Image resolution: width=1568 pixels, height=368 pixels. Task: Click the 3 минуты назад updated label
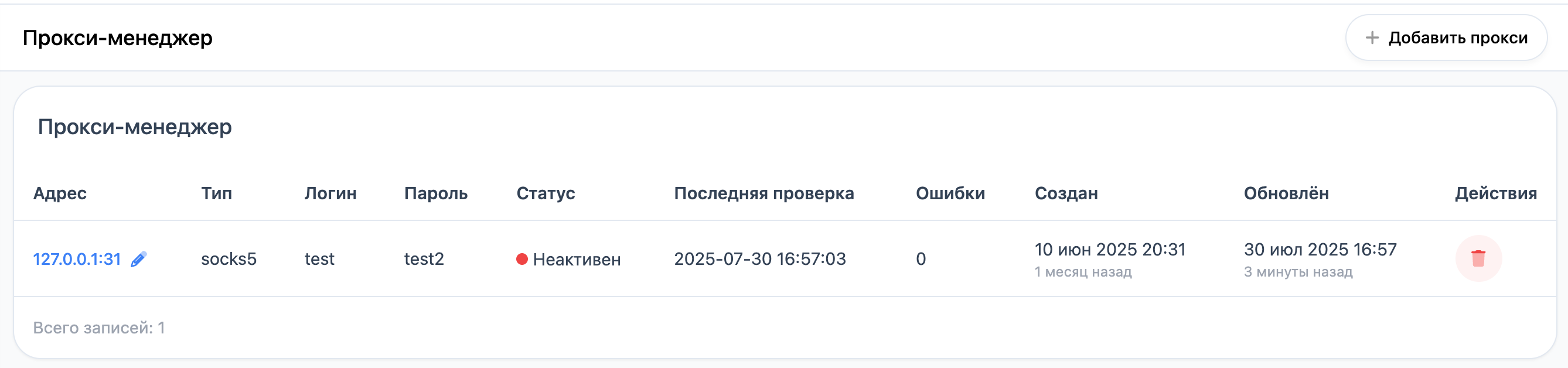(1298, 272)
